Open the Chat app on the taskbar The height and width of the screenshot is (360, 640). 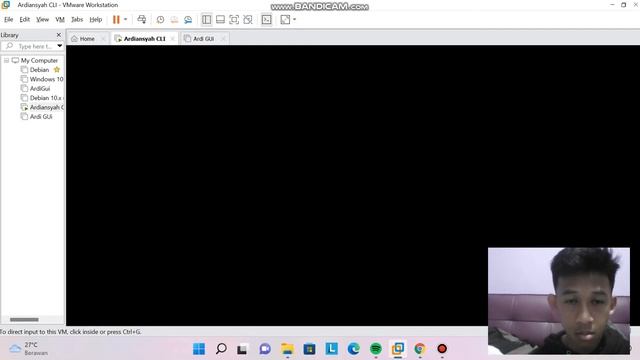click(265, 349)
